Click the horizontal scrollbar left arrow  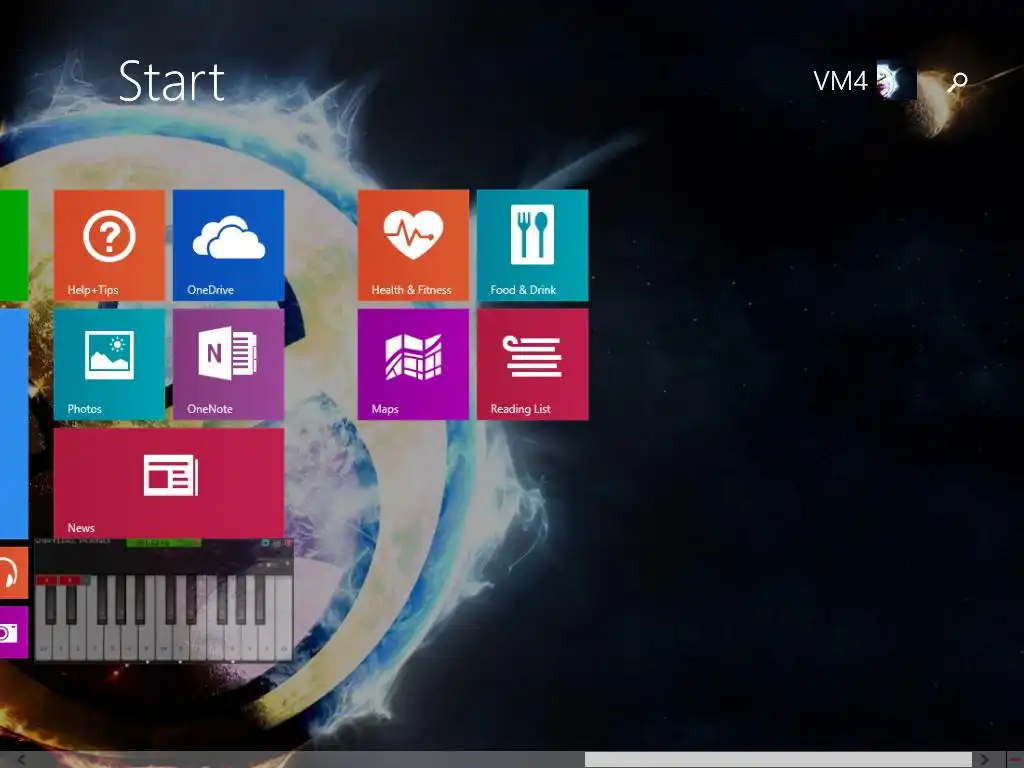pos(21,760)
